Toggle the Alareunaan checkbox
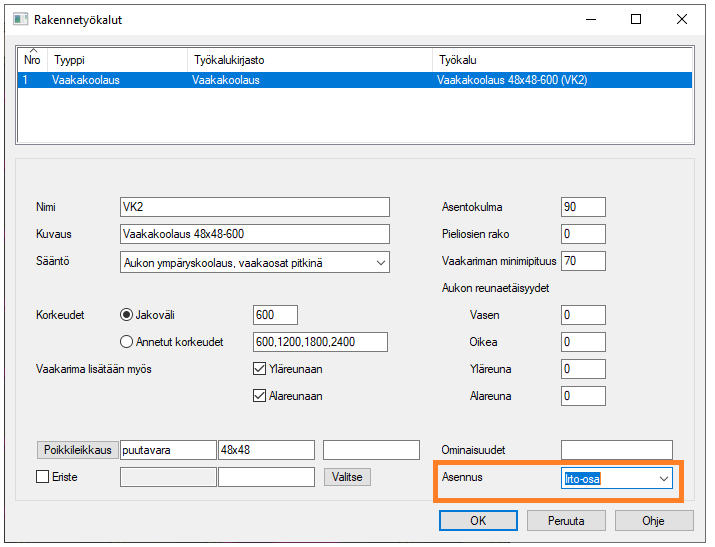The height and width of the screenshot is (547, 715). pos(260,396)
